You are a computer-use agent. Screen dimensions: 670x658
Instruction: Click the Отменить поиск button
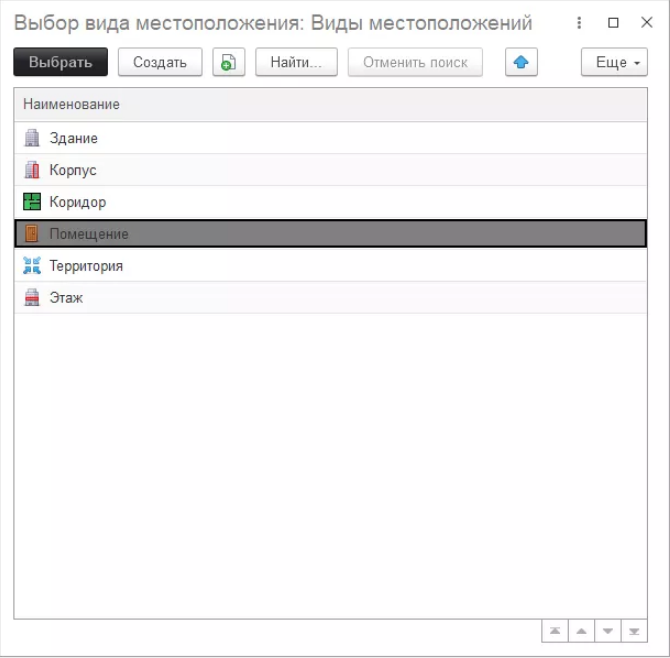point(415,62)
